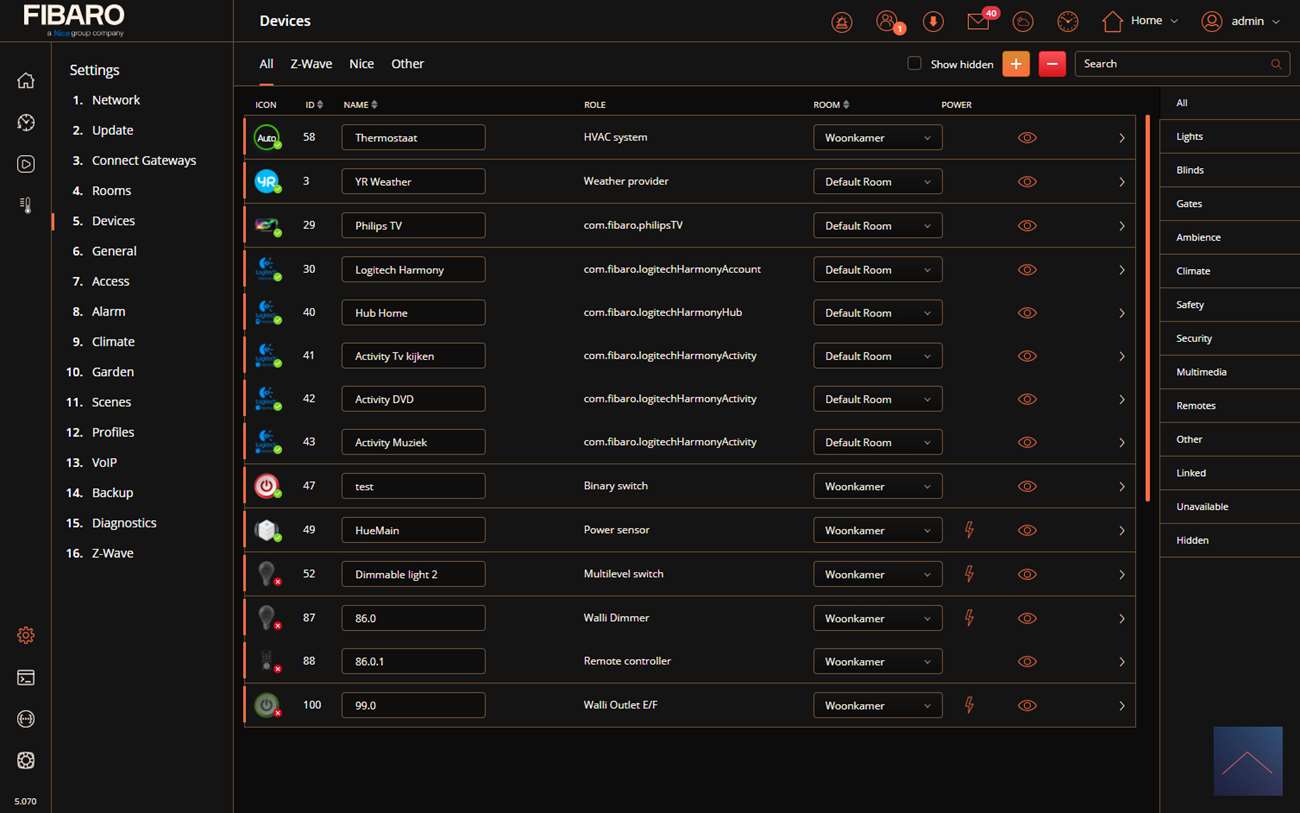Open the alarm siren icon in header
This screenshot has height=813, width=1300.
842,21
